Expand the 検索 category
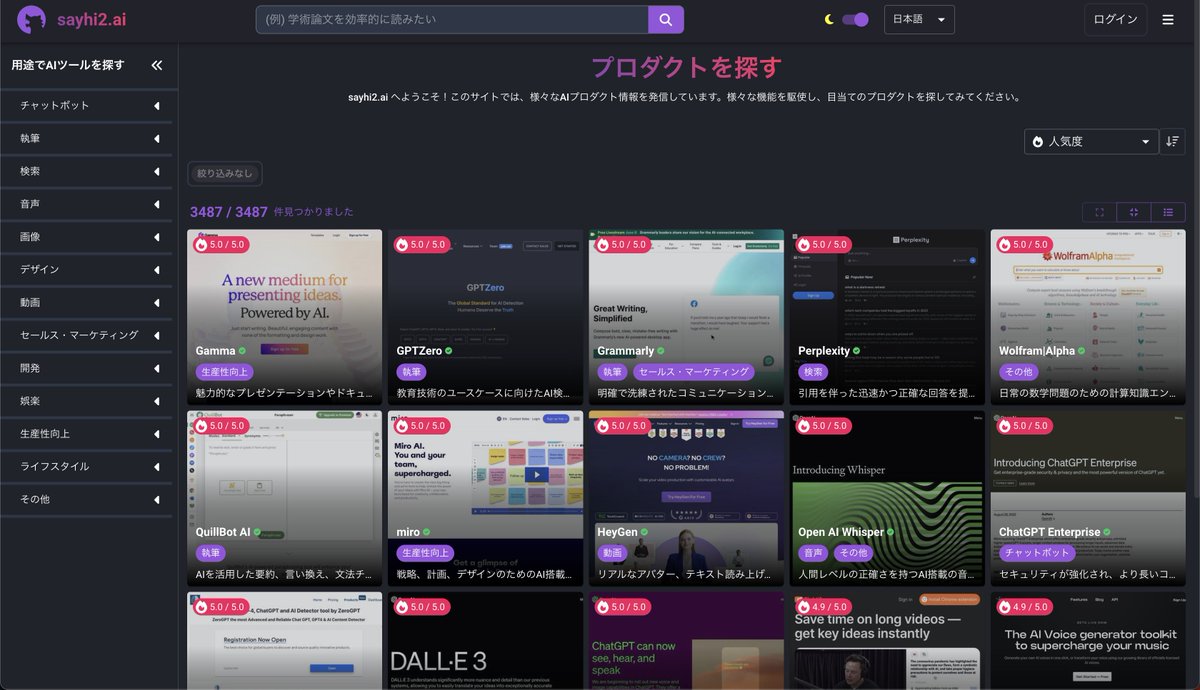The width and height of the screenshot is (1200, 690). click(89, 171)
